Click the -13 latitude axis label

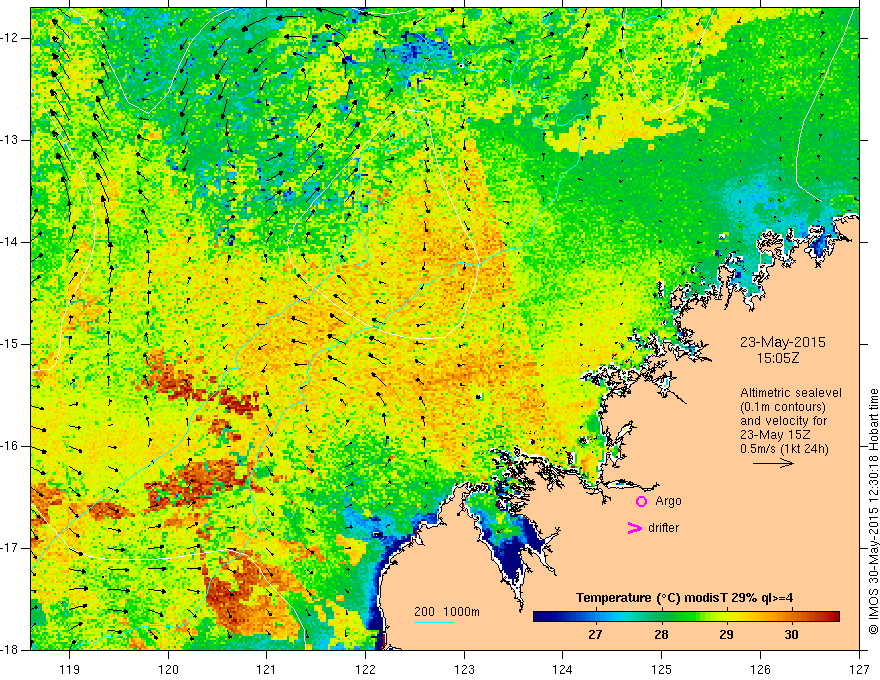pos(10,140)
